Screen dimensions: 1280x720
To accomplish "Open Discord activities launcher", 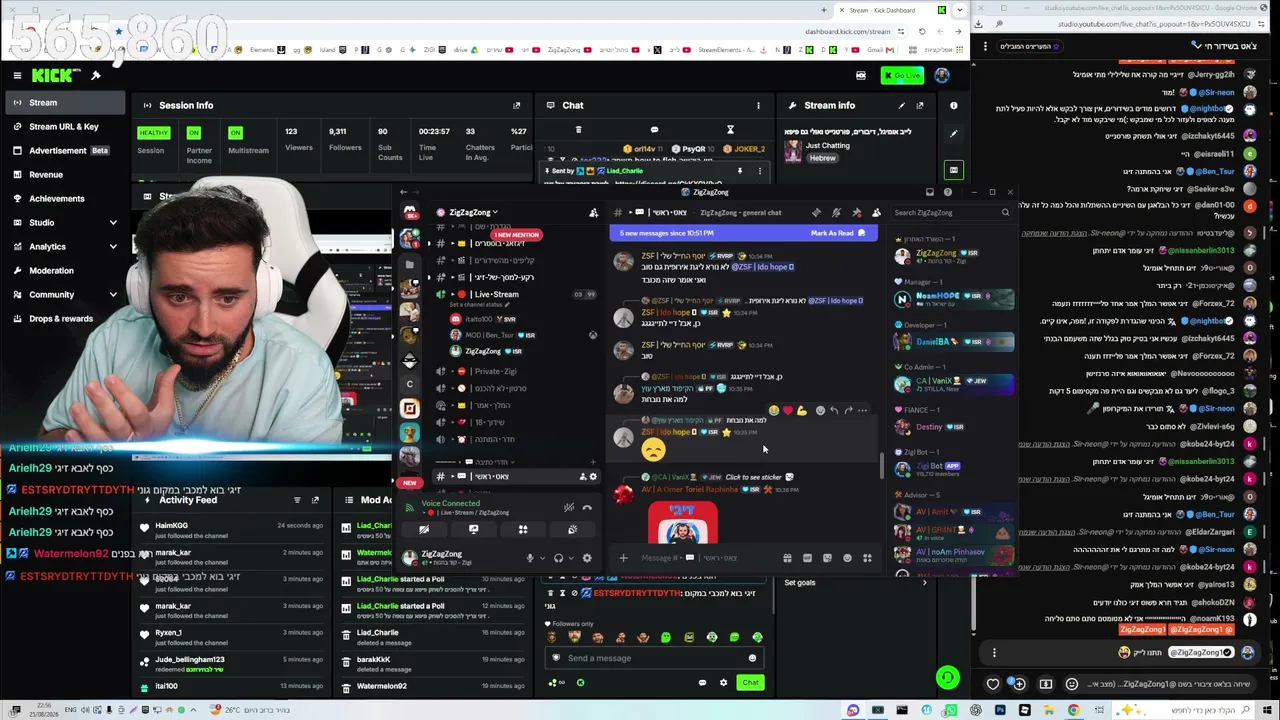I will [x=522, y=530].
